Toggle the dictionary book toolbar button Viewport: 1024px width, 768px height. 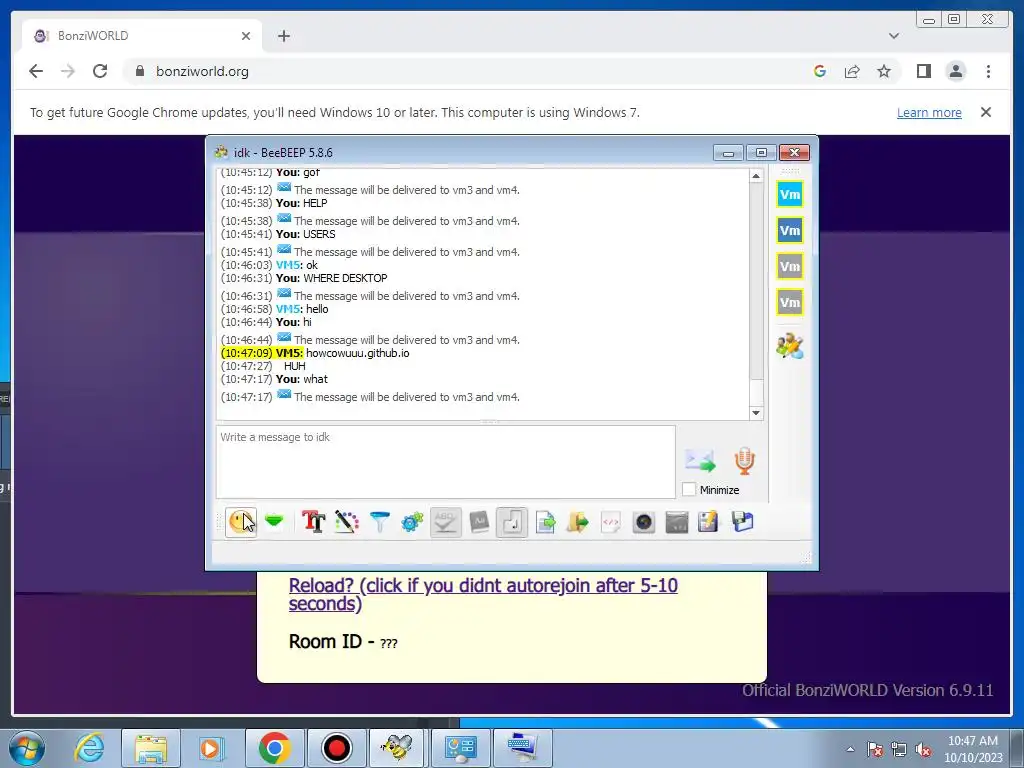(x=479, y=522)
